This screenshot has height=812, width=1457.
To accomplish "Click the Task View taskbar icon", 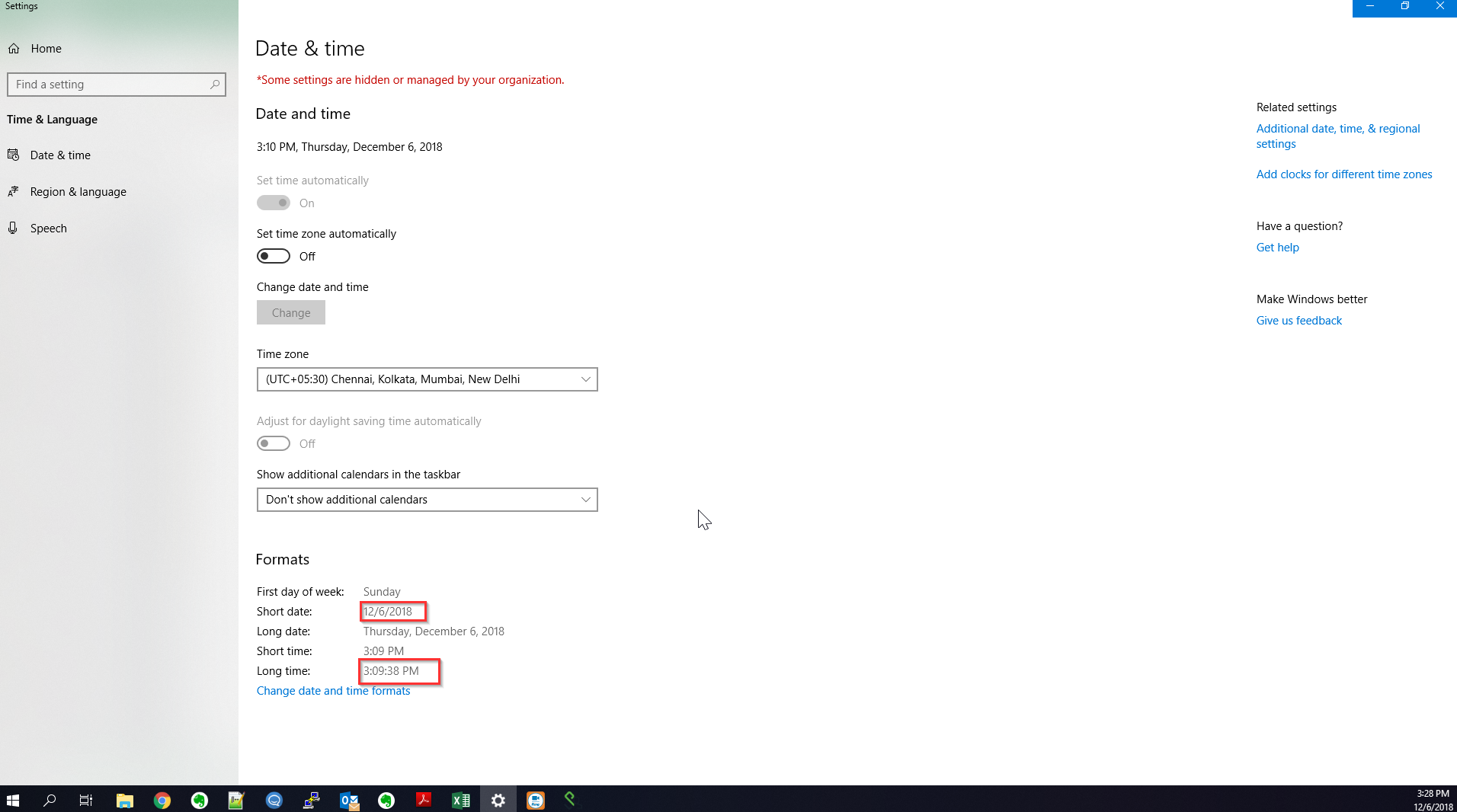I will 86,800.
